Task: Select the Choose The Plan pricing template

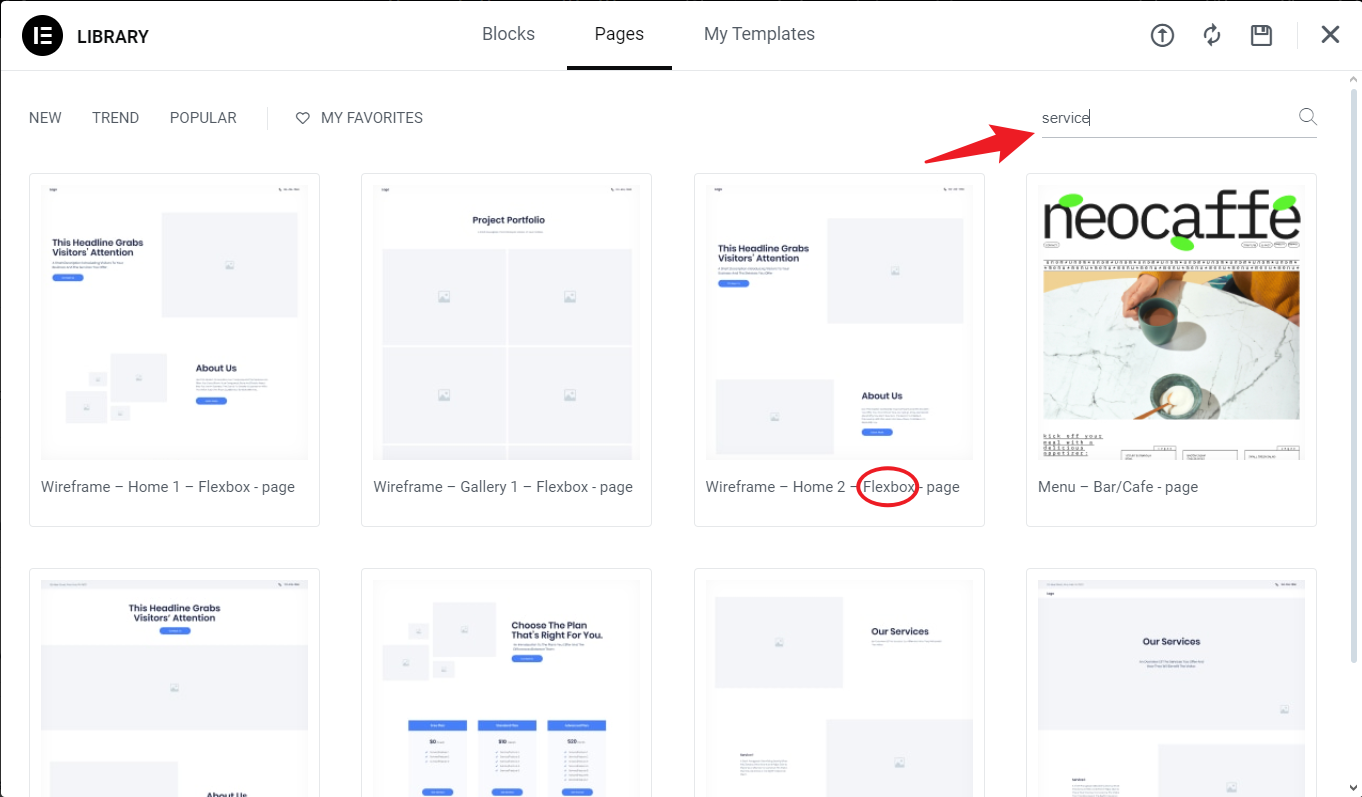Action: pyautogui.click(x=506, y=688)
